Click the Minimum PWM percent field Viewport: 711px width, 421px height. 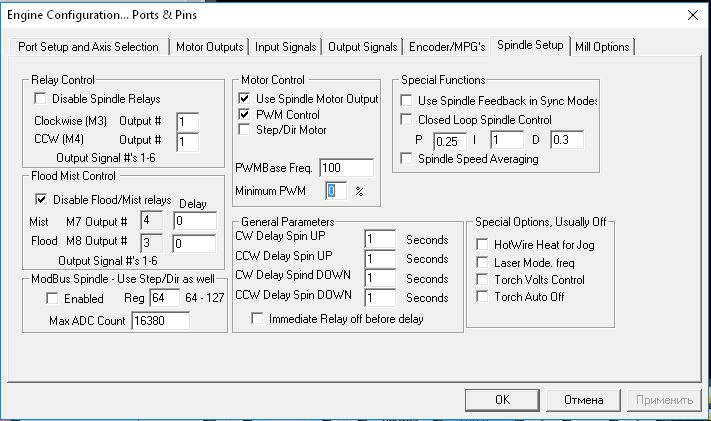[336, 190]
